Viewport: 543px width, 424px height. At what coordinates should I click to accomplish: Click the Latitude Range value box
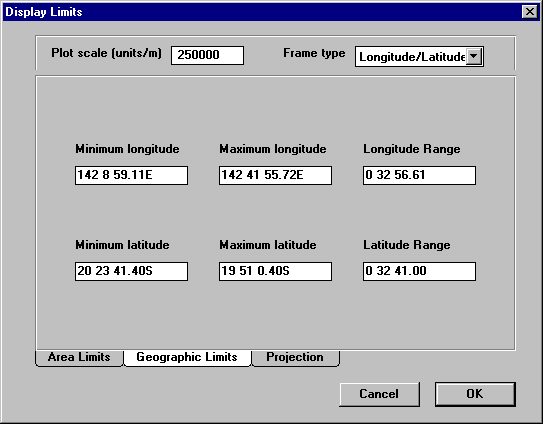tap(419, 271)
